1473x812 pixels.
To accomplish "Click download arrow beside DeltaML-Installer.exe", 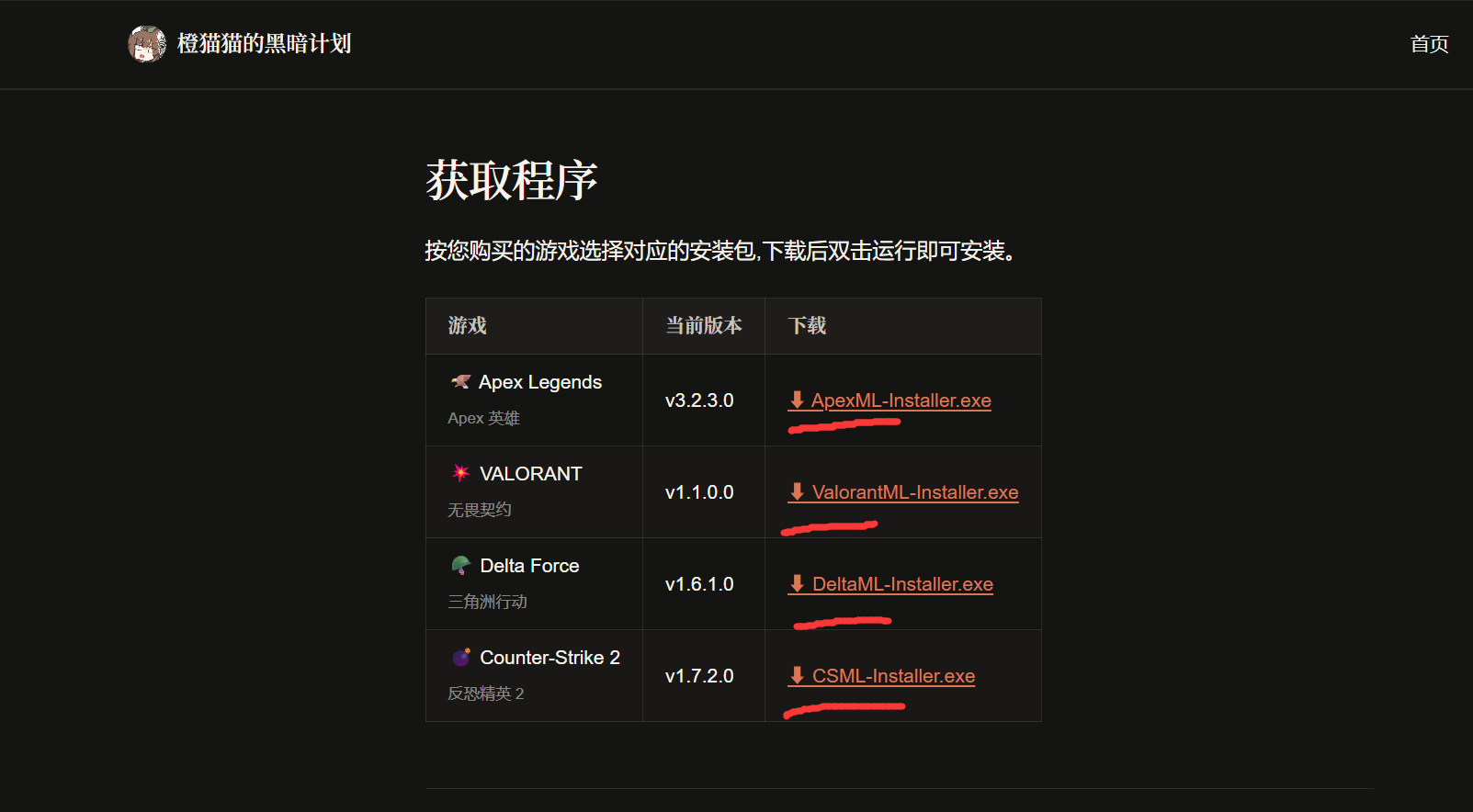I will (x=797, y=583).
